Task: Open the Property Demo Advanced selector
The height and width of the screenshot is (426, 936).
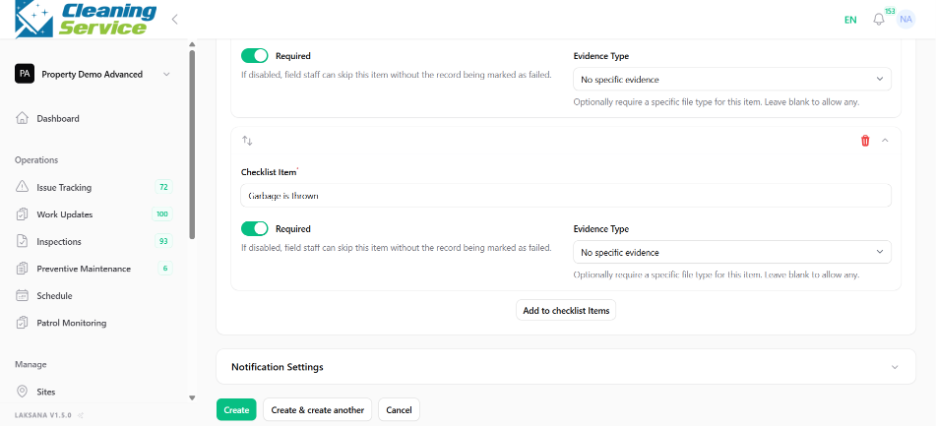Action: click(x=93, y=75)
